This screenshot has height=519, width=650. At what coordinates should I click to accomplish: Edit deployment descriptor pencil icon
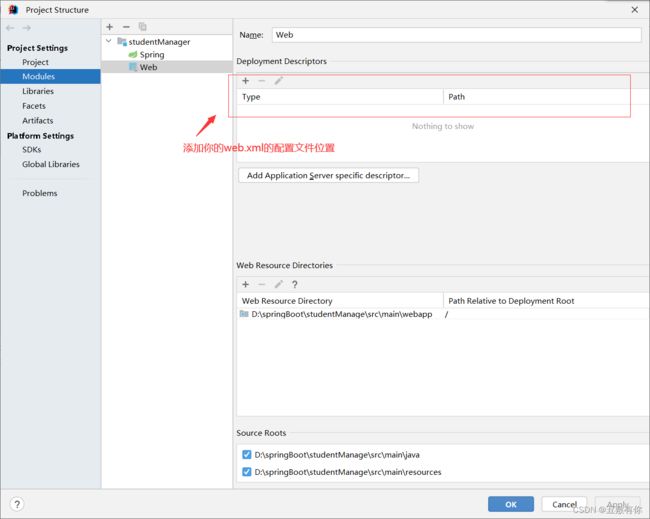279,81
